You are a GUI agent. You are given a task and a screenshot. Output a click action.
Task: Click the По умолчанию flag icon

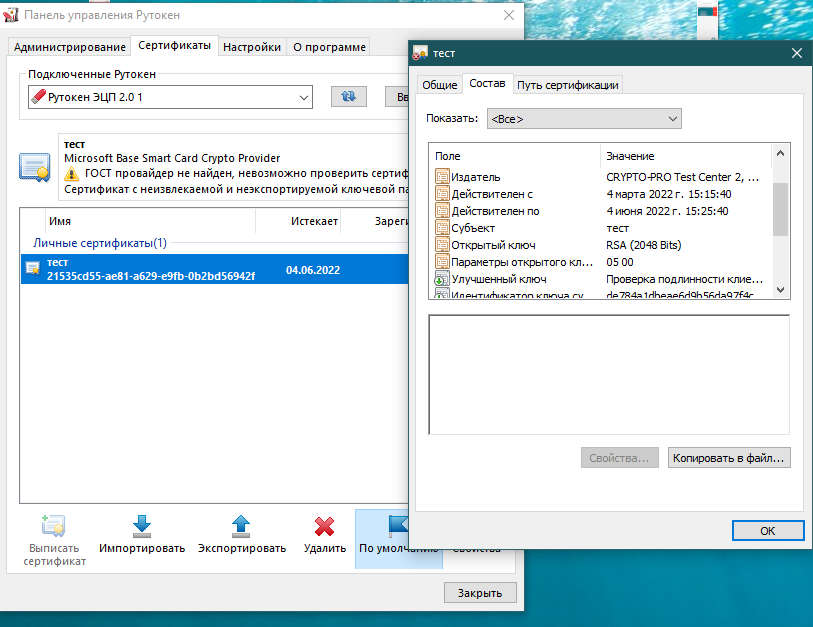pos(398,526)
